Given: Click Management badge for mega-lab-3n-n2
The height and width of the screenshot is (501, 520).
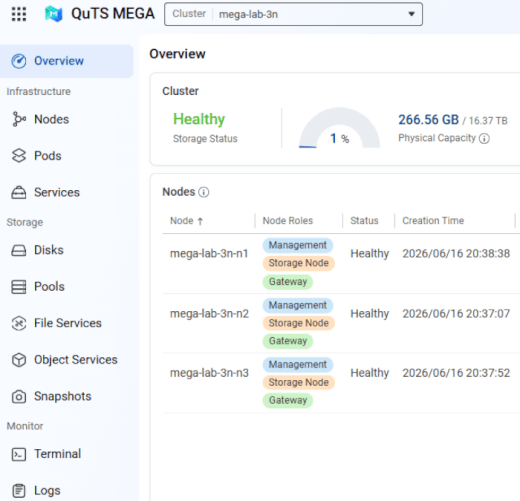Looking at the screenshot, I should (x=298, y=305).
